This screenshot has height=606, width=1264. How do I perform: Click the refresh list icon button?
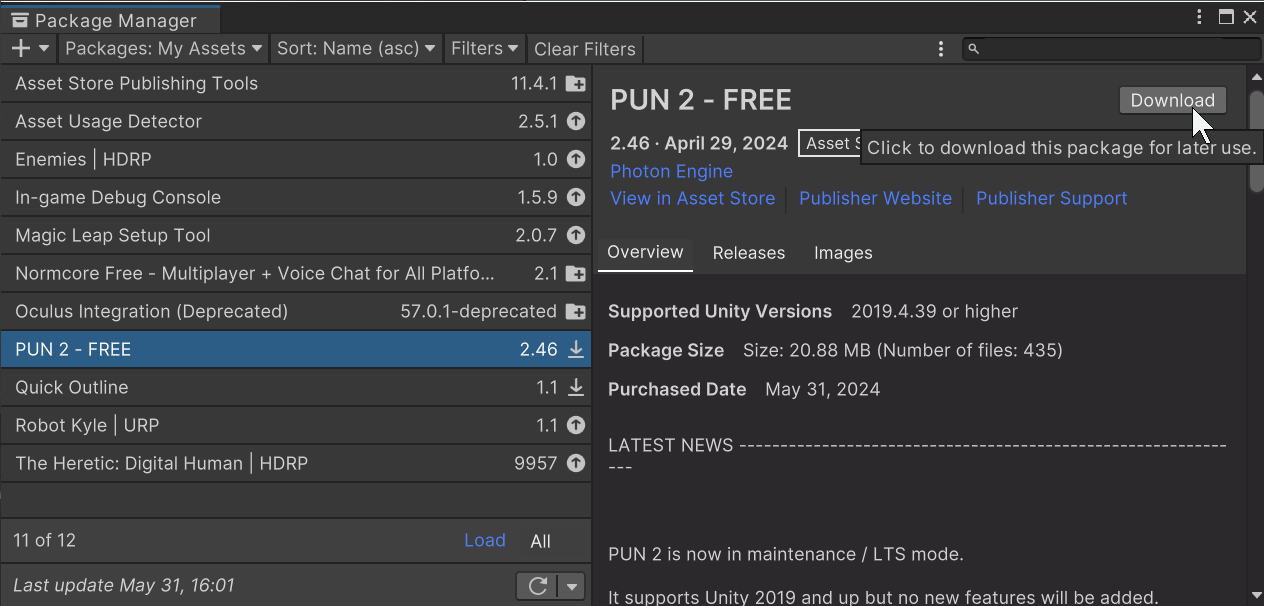[537, 586]
